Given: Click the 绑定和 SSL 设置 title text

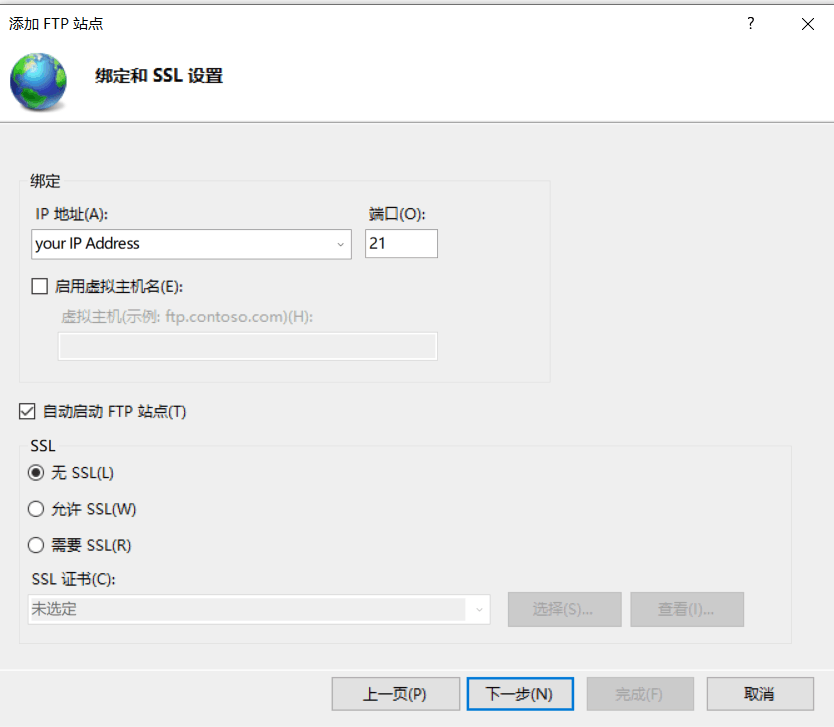Looking at the screenshot, I should click(x=158, y=75).
